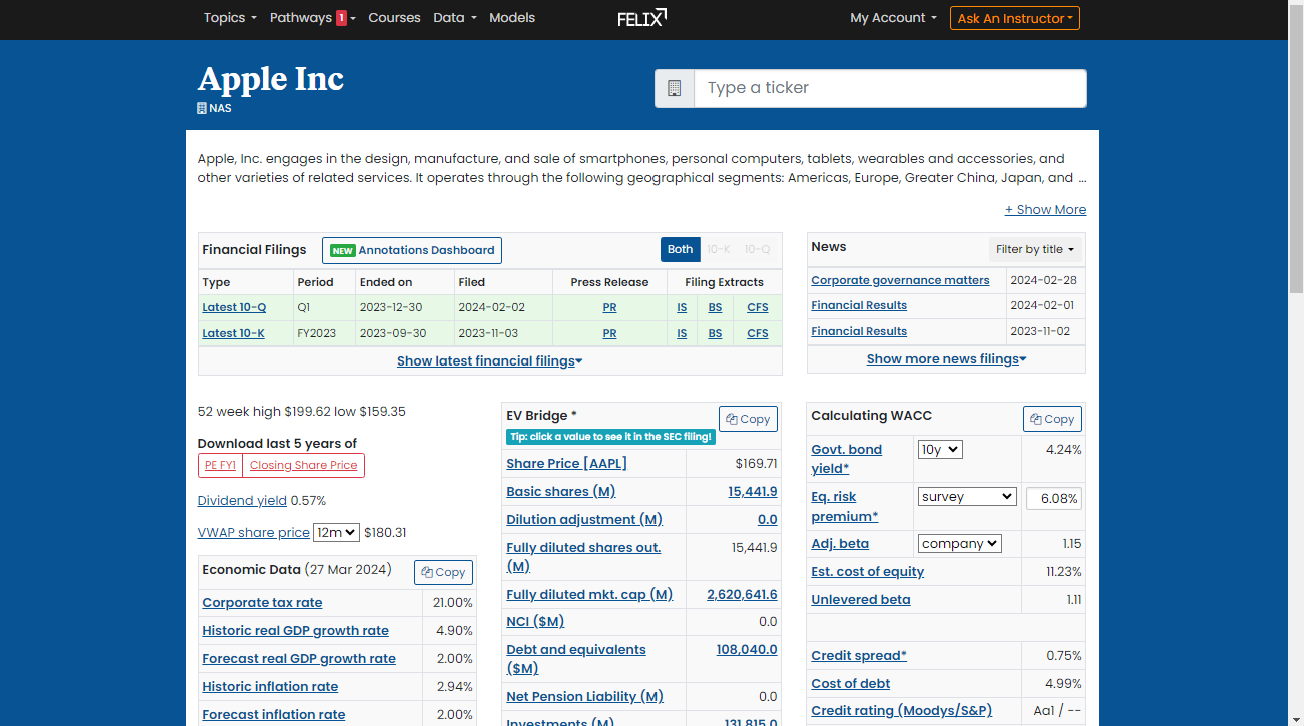1304x726 pixels.
Task: Open the NEW Annotations Dashboard
Action: [412, 250]
